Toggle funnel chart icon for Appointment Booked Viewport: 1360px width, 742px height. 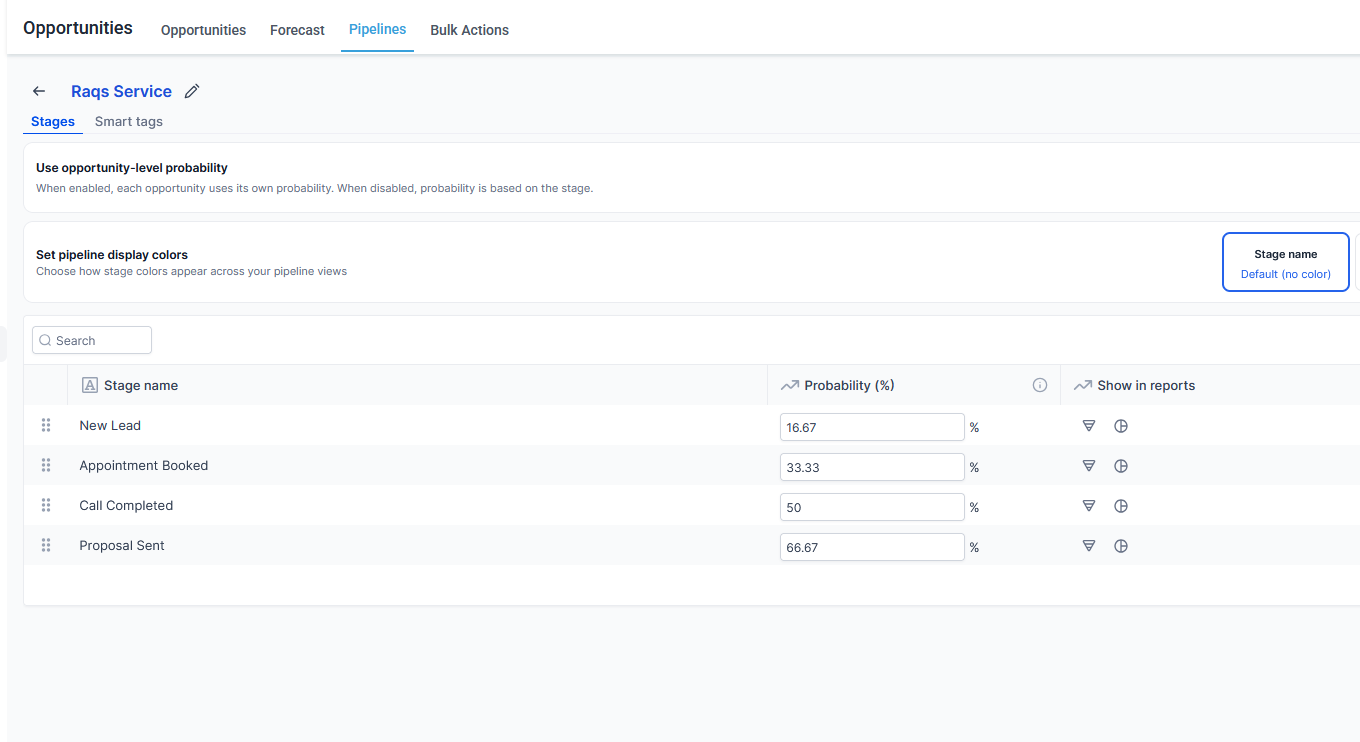[1089, 466]
